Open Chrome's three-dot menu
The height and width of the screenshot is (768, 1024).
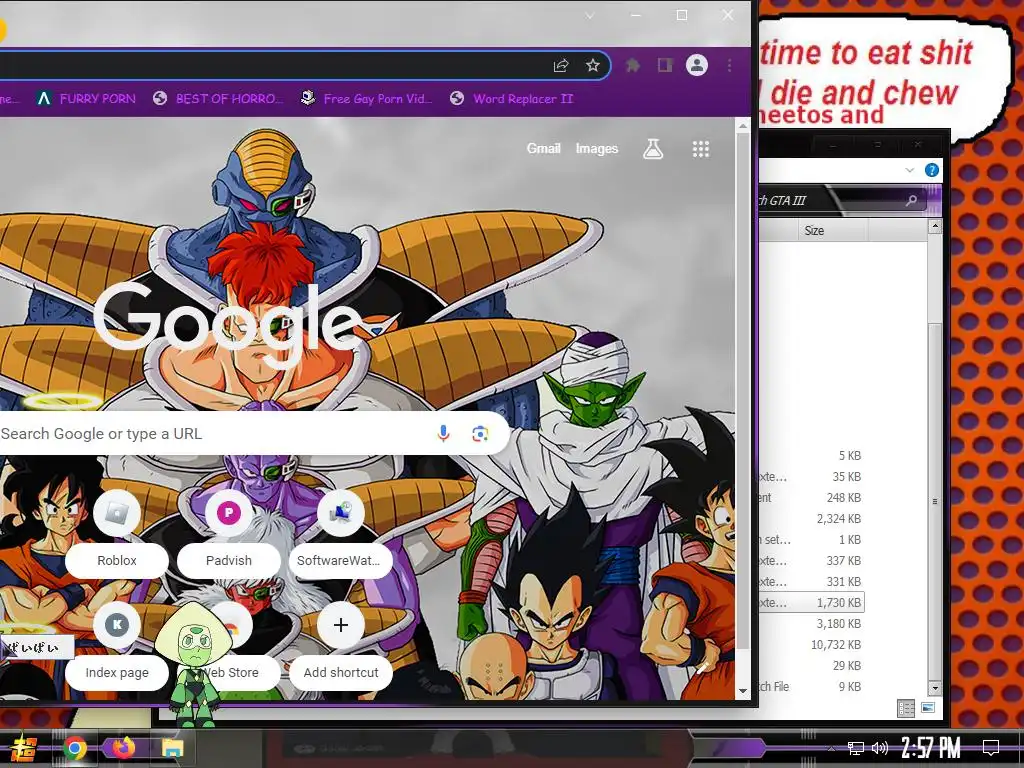(x=729, y=65)
